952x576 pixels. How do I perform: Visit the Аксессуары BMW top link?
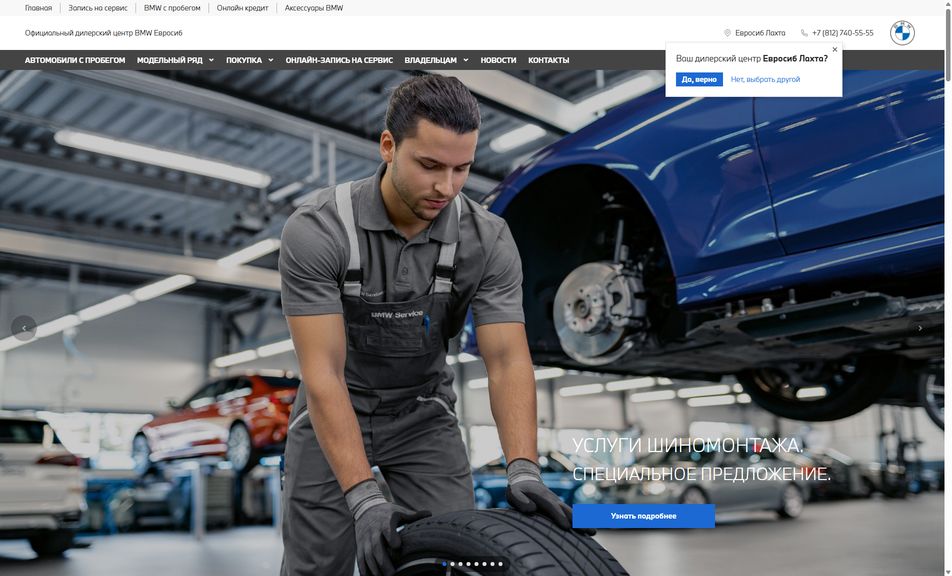[314, 8]
